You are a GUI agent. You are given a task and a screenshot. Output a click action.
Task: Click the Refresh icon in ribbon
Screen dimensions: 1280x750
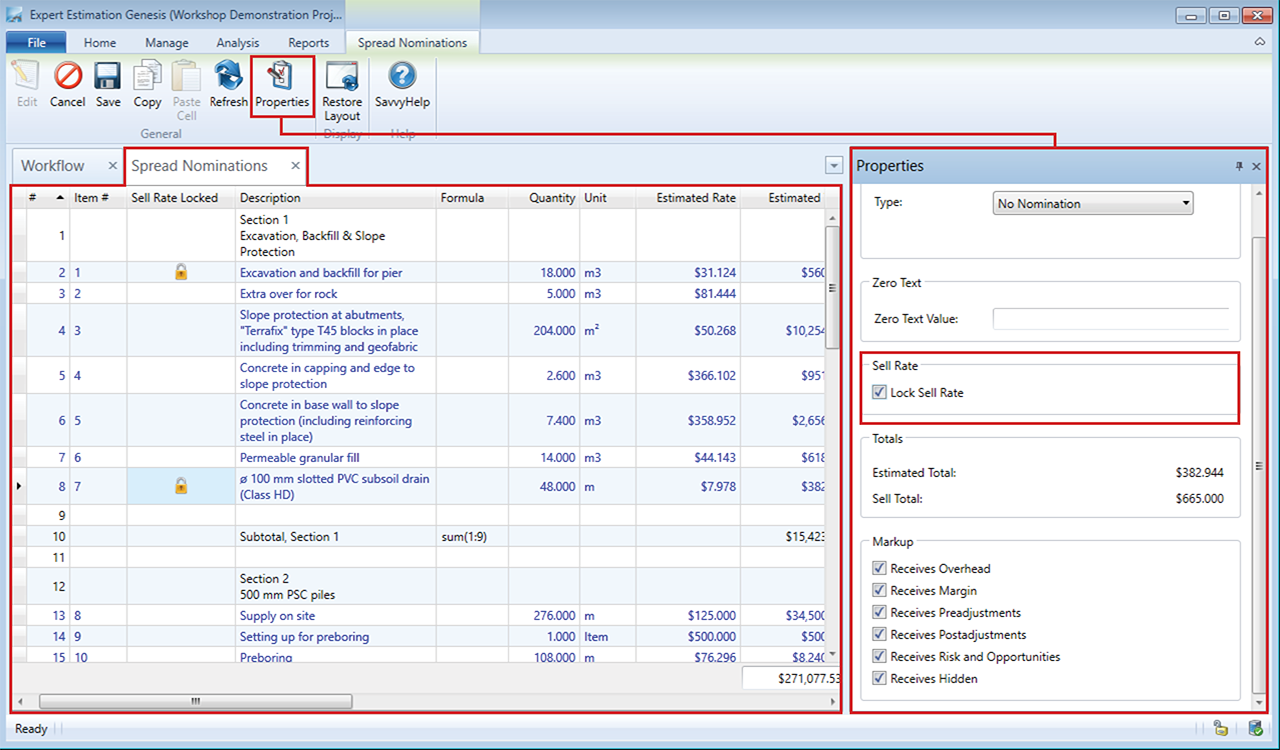point(228,78)
